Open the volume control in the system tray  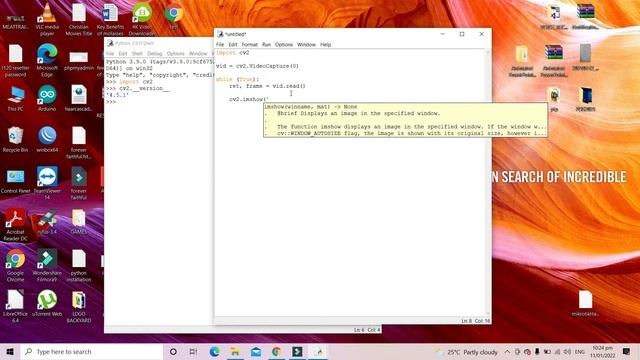567,352
